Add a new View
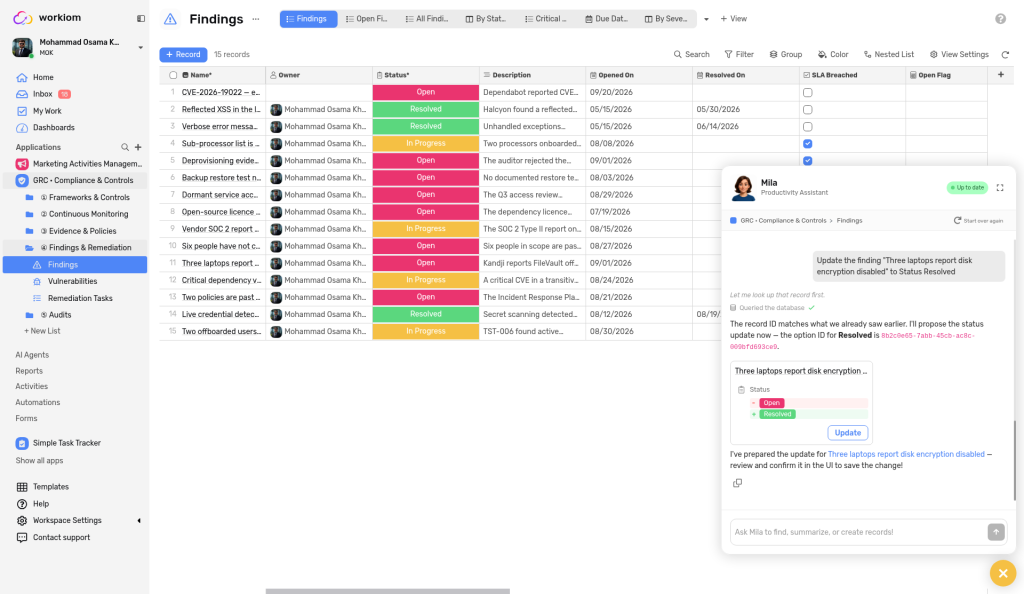1024x594 pixels. coord(733,19)
